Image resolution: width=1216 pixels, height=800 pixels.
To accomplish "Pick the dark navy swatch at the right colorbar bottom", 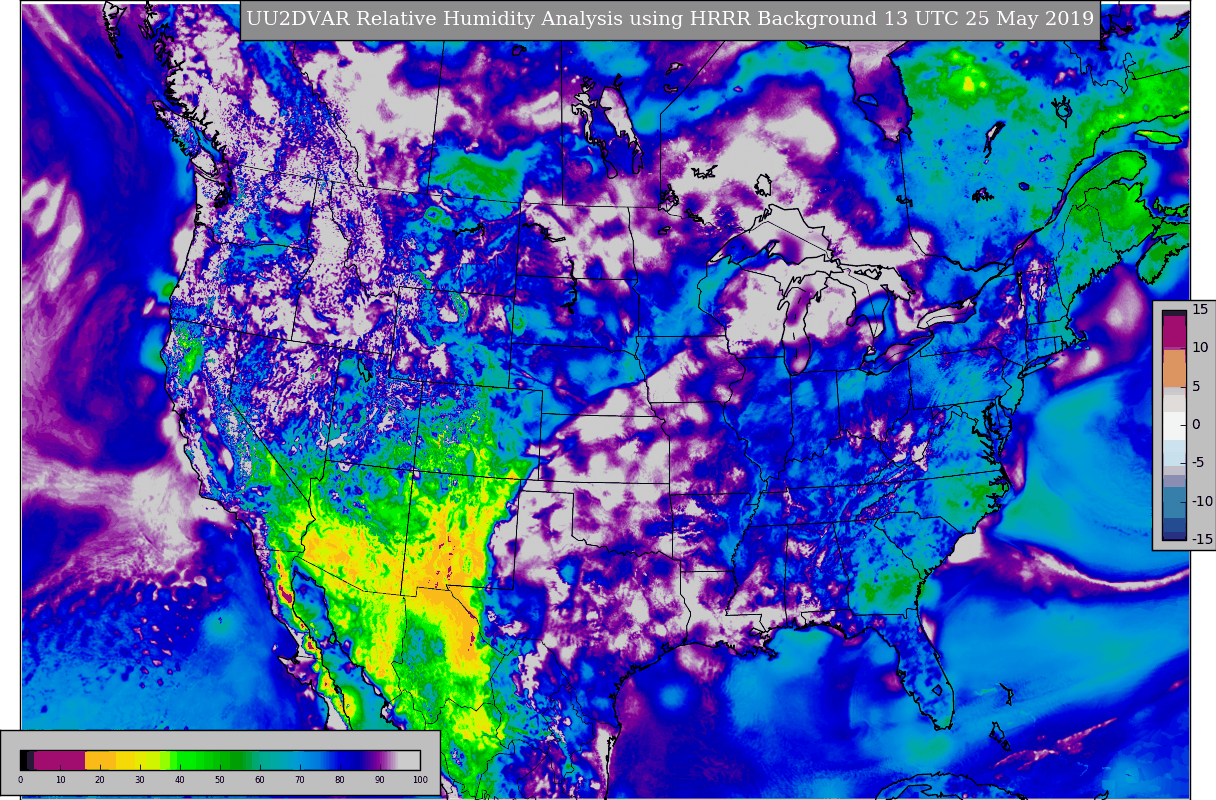I will tap(1174, 536).
